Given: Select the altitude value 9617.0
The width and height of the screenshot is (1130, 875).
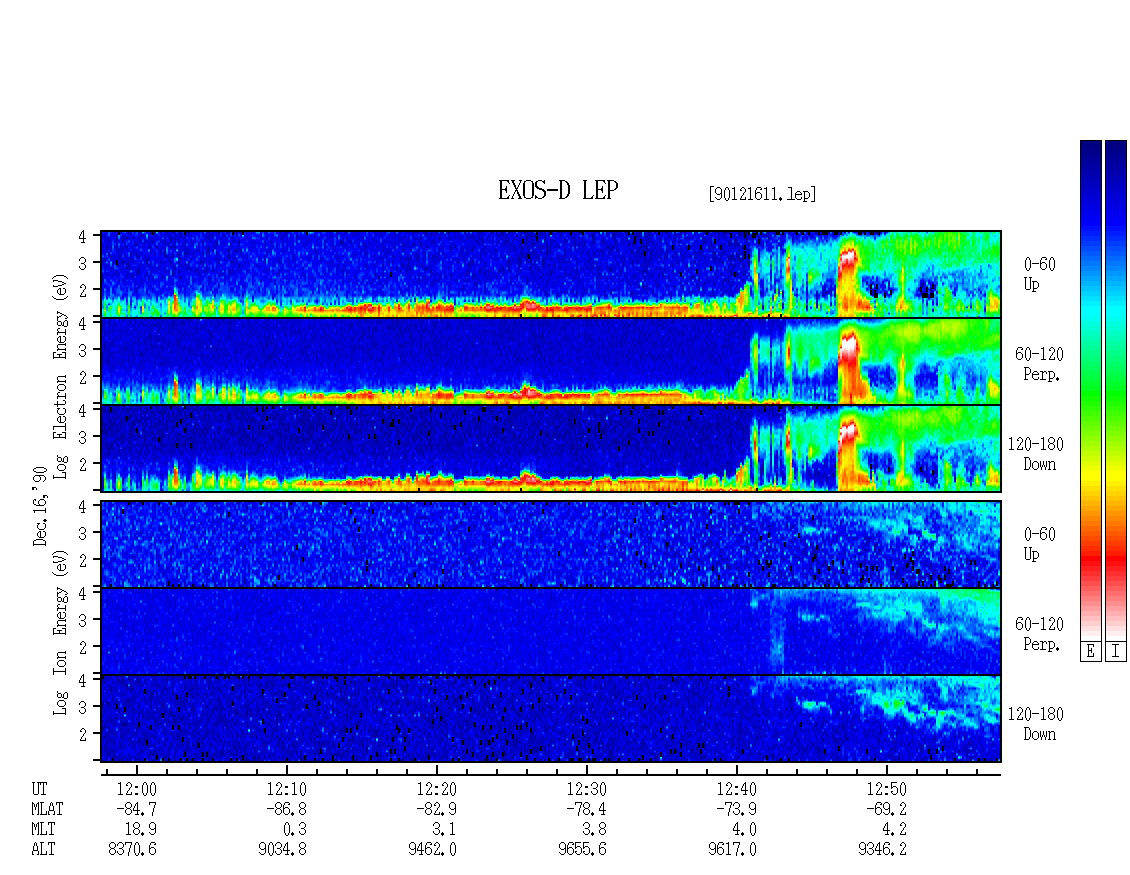Looking at the screenshot, I should point(732,849).
